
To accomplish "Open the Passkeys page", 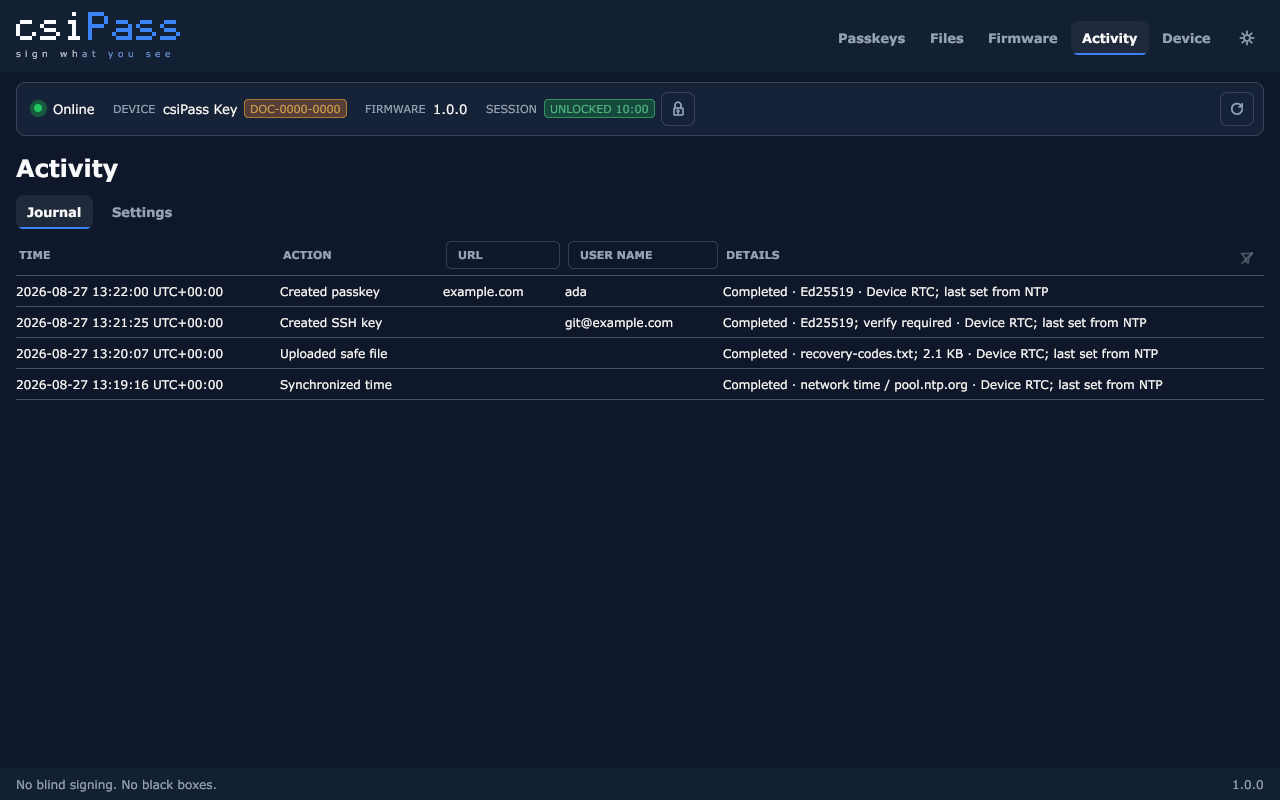I will [x=871, y=38].
